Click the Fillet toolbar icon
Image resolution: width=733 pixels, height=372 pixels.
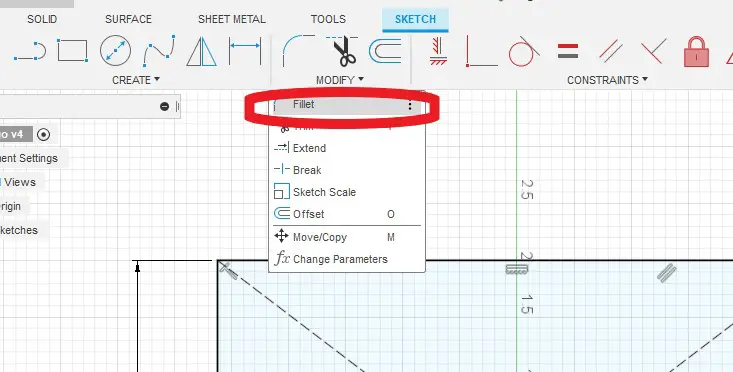tap(298, 50)
